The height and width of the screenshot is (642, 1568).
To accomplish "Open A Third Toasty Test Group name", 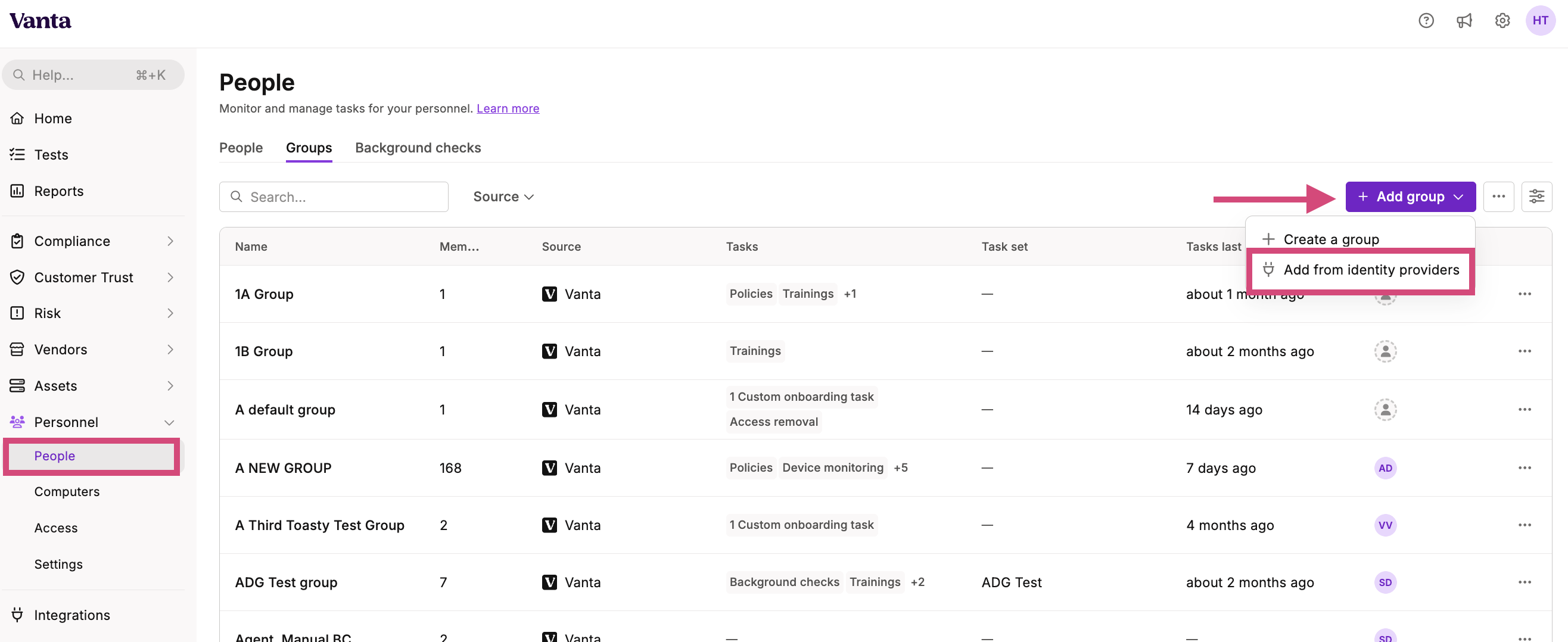I will click(x=319, y=525).
